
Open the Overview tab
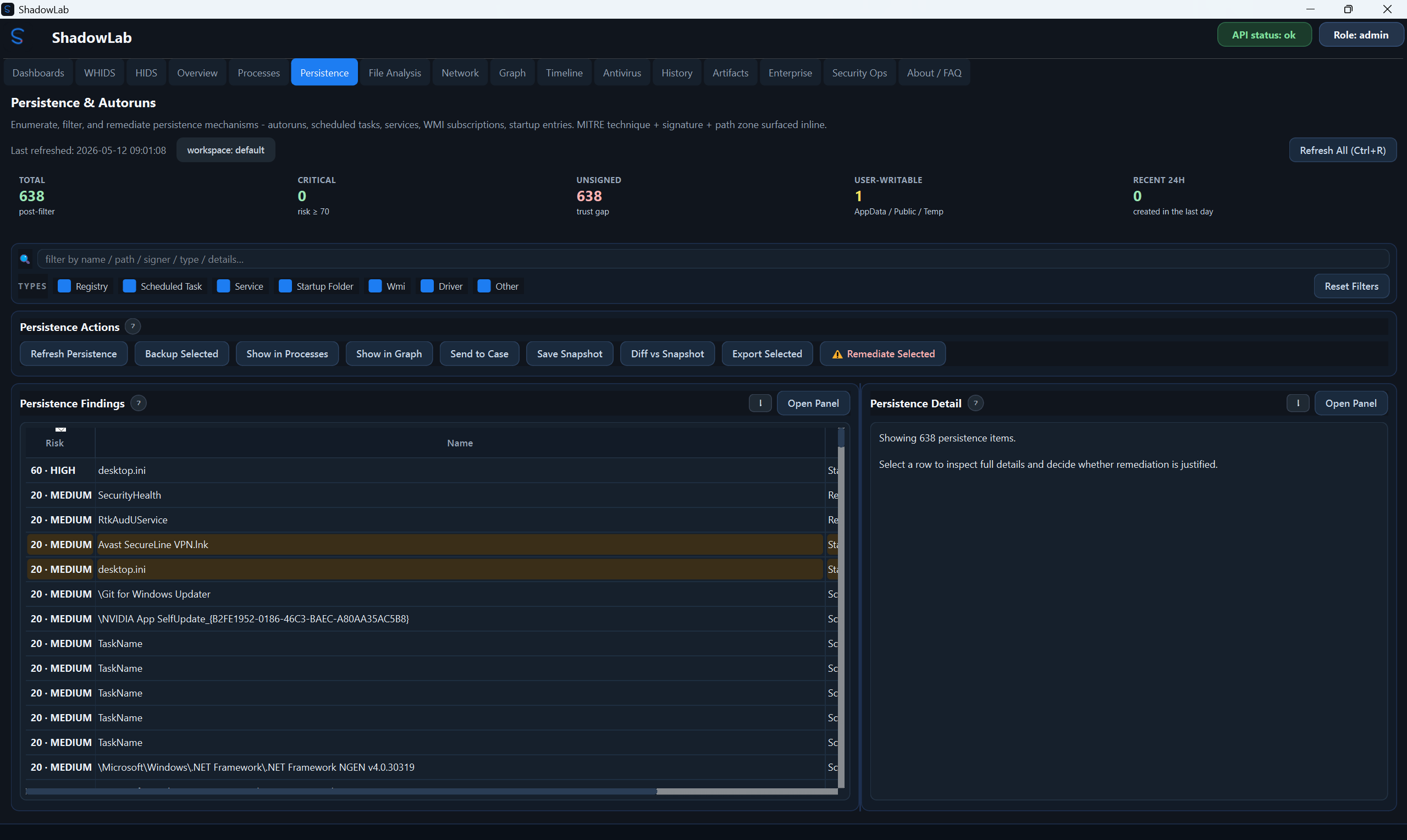tap(197, 73)
